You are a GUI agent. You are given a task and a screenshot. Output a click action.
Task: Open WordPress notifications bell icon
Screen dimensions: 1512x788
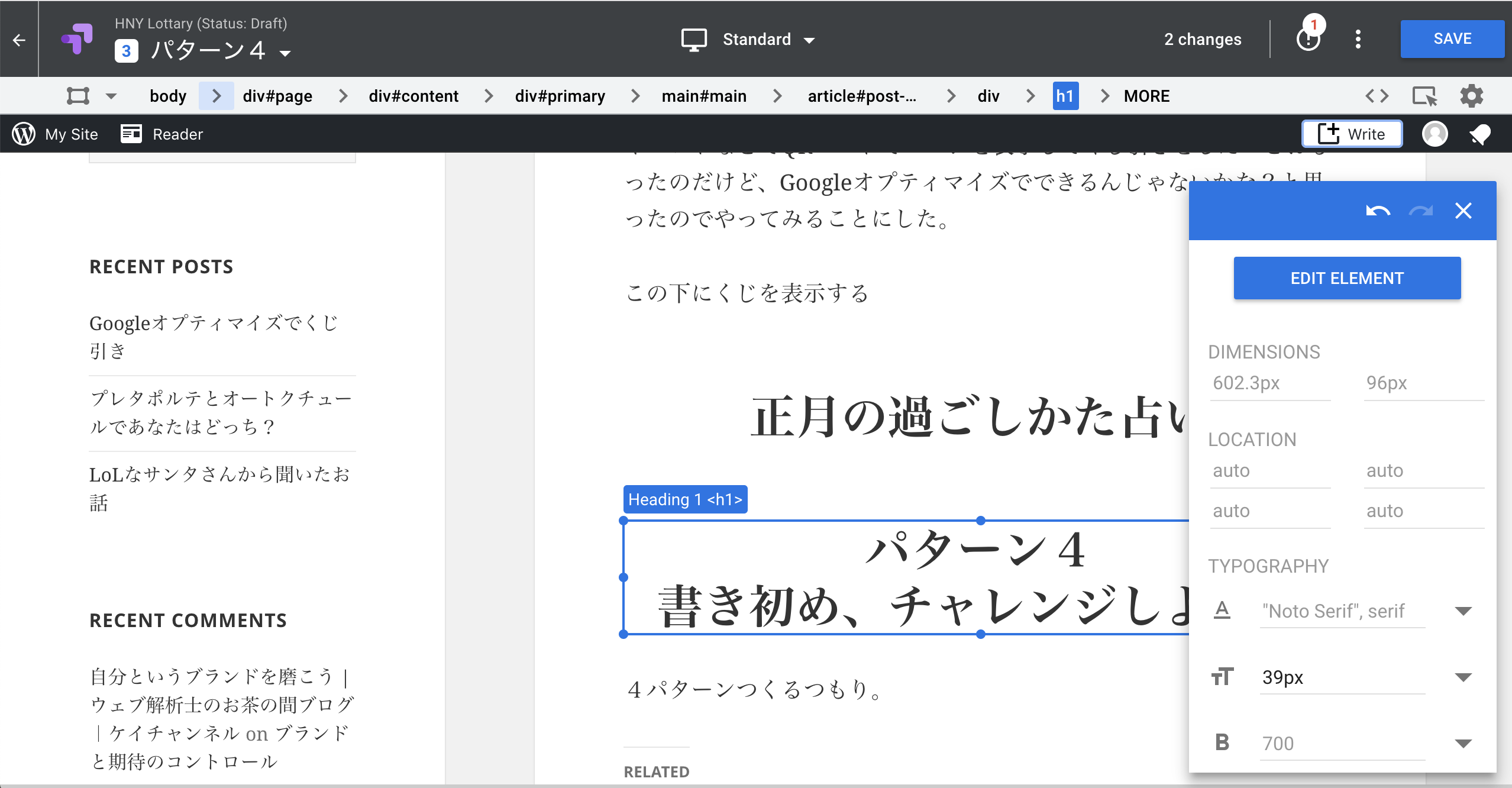(x=1479, y=134)
